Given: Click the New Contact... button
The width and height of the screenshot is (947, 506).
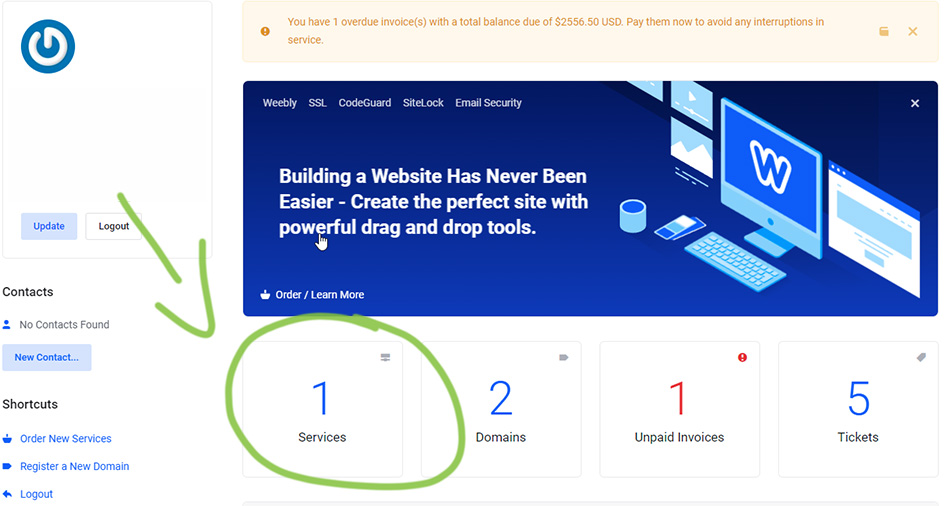Looking at the screenshot, I should tap(47, 357).
